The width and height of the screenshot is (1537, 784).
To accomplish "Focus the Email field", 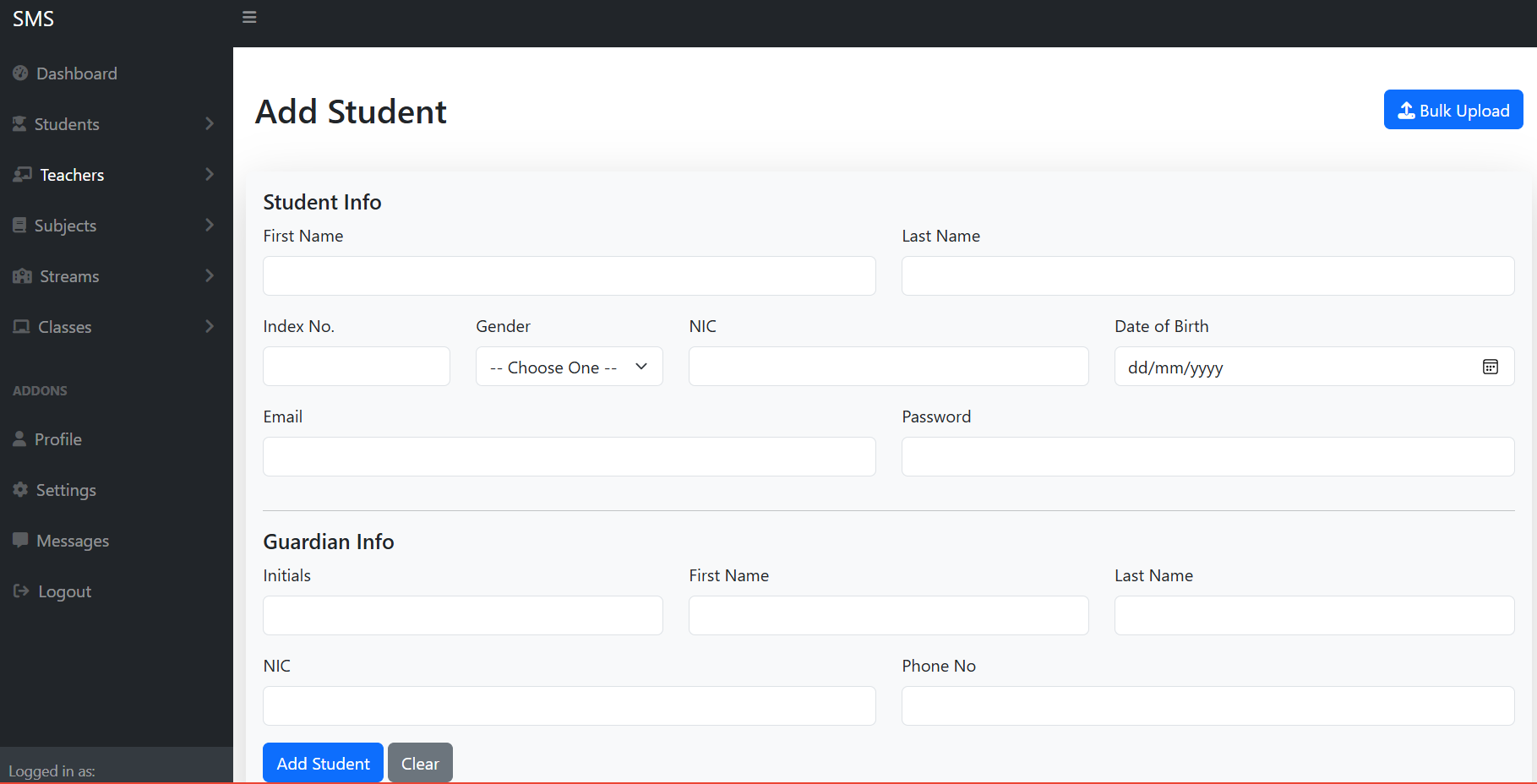I will [x=569, y=457].
